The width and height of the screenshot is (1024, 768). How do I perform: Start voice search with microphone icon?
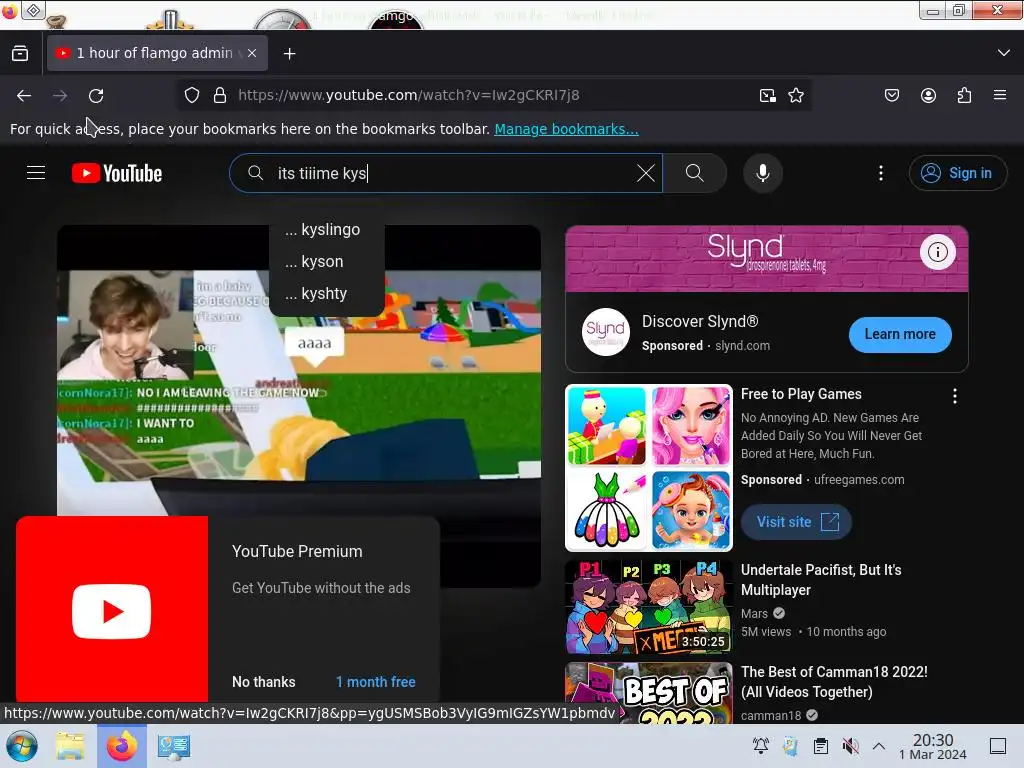point(763,173)
